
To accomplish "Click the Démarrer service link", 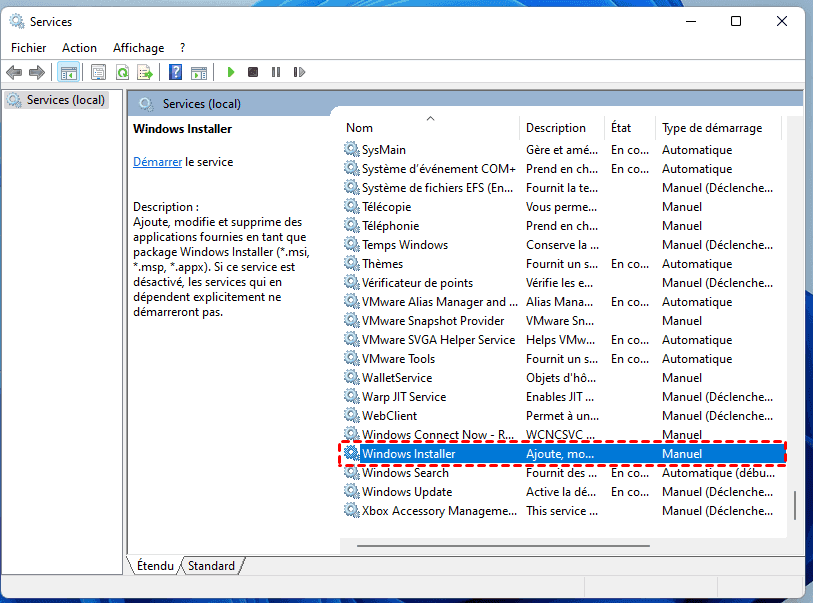I will coord(157,161).
